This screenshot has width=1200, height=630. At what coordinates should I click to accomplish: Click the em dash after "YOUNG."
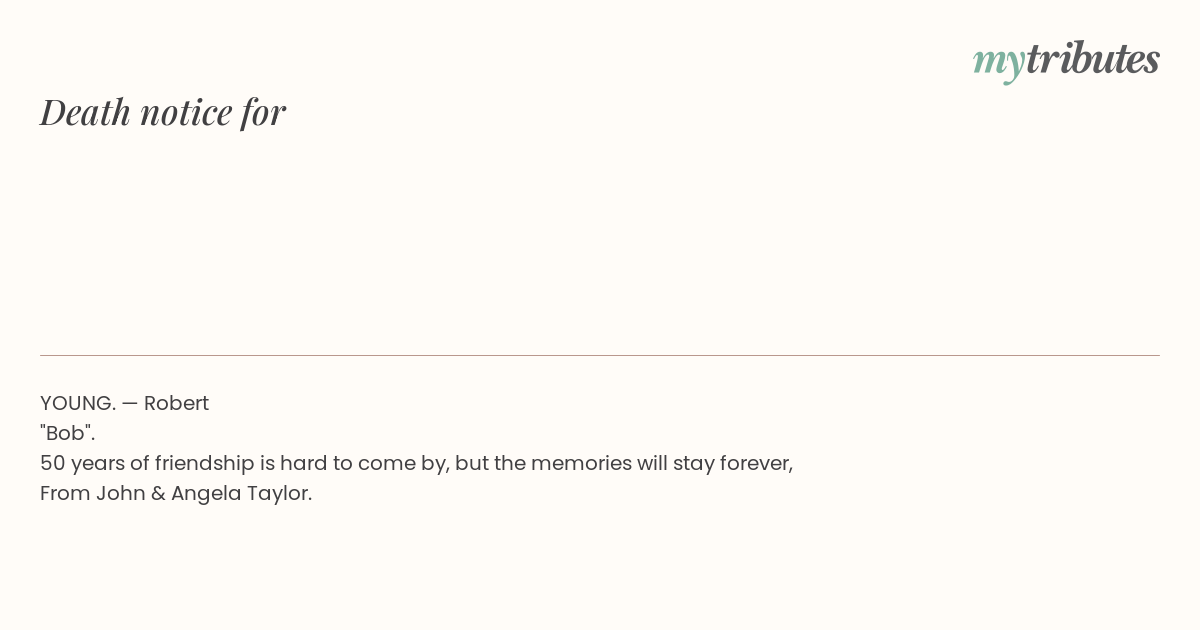(130, 403)
